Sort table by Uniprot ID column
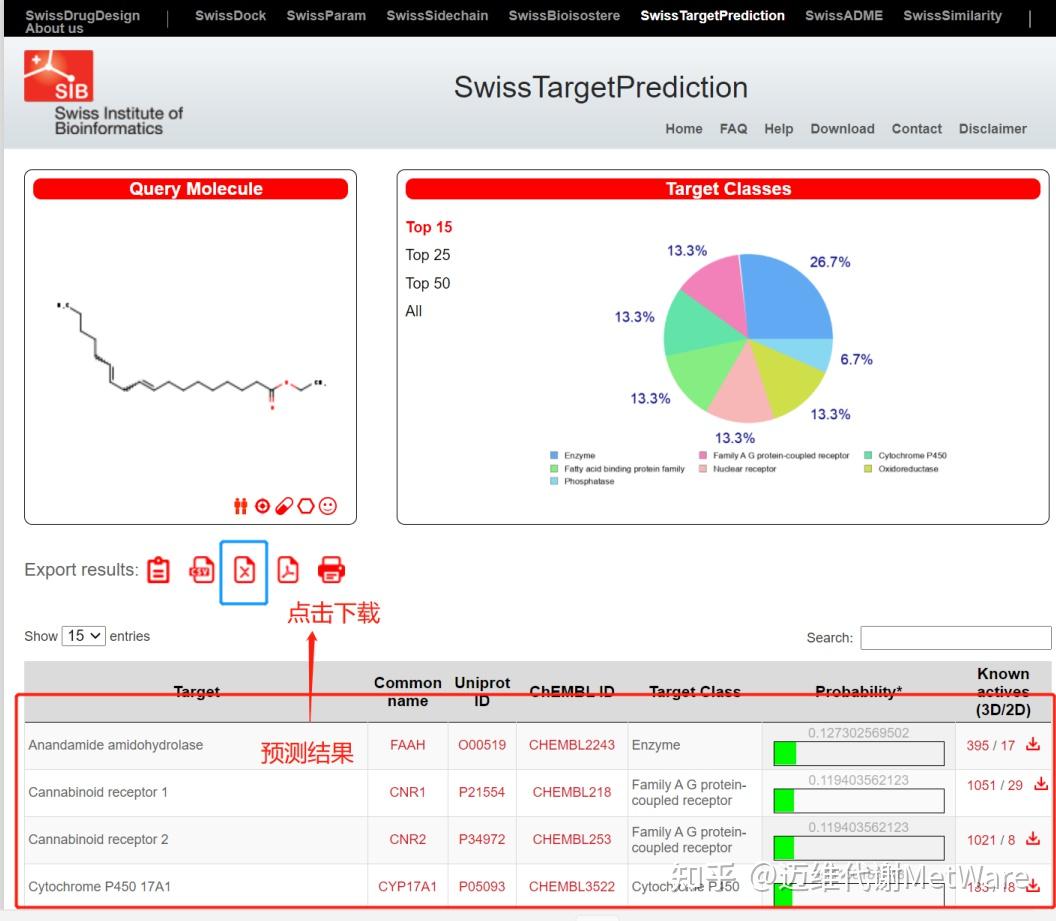This screenshot has height=921, width=1056. click(x=482, y=691)
